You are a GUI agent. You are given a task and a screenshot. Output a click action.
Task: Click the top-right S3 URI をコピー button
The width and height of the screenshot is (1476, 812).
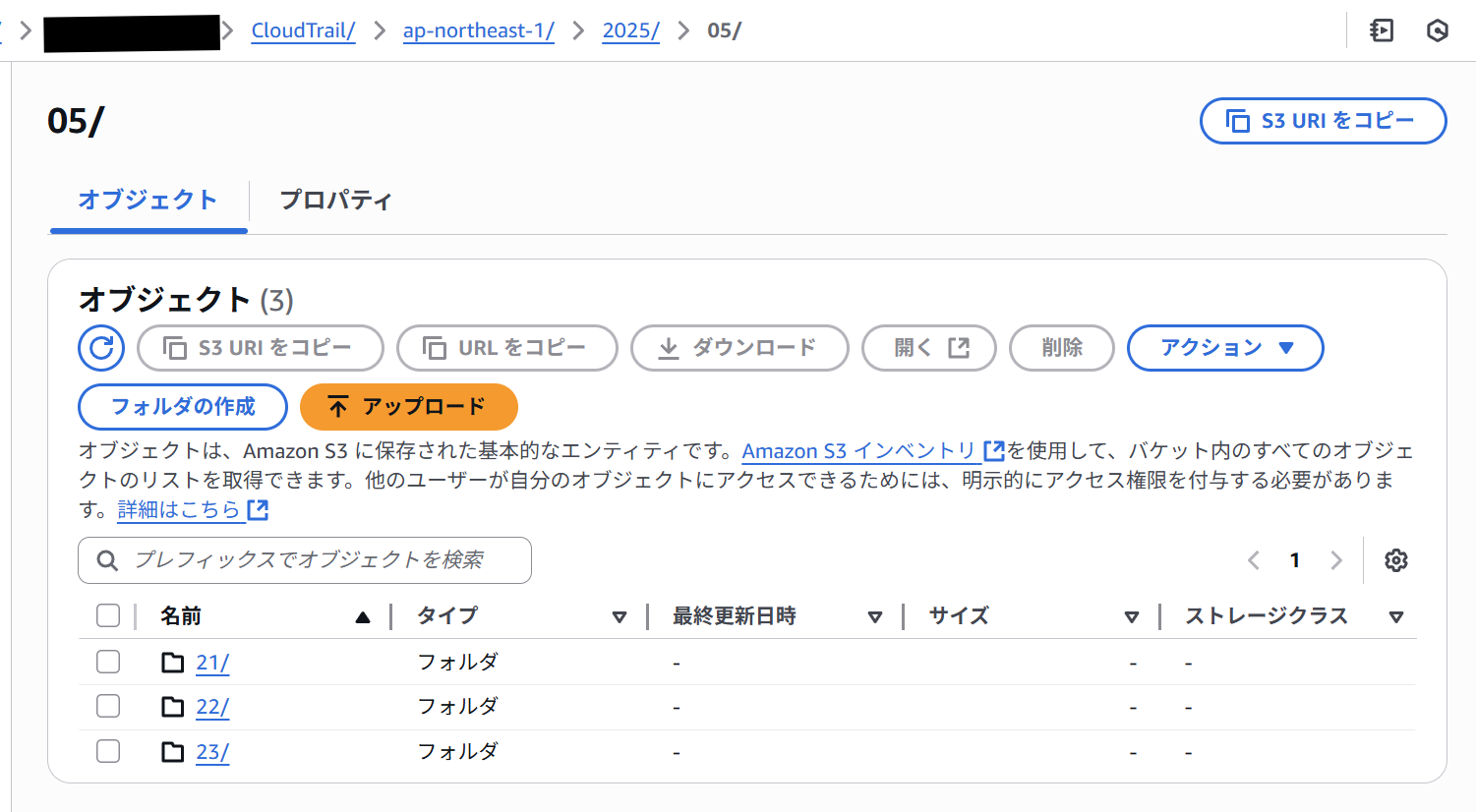tap(1324, 121)
